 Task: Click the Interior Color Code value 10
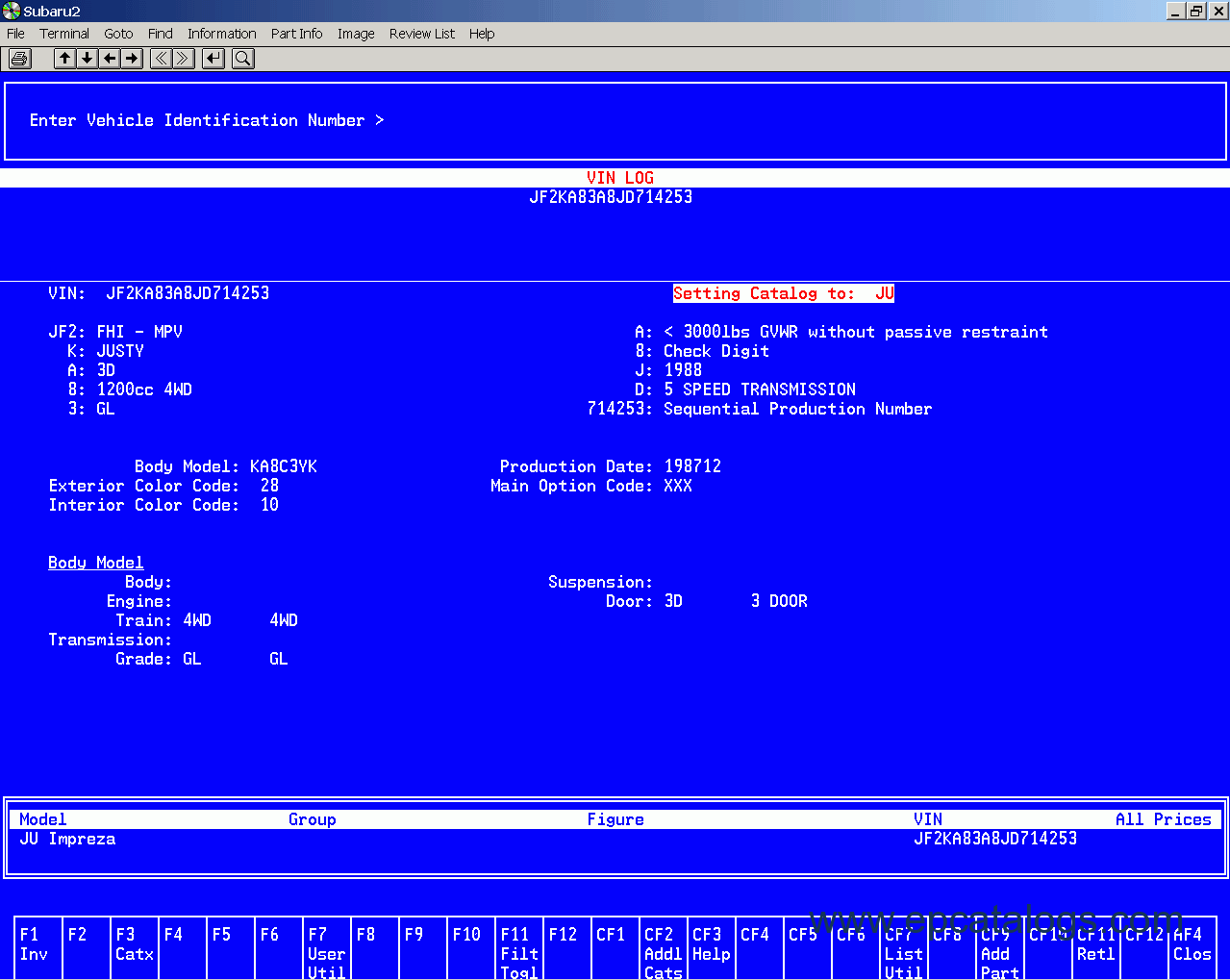pyautogui.click(x=269, y=505)
